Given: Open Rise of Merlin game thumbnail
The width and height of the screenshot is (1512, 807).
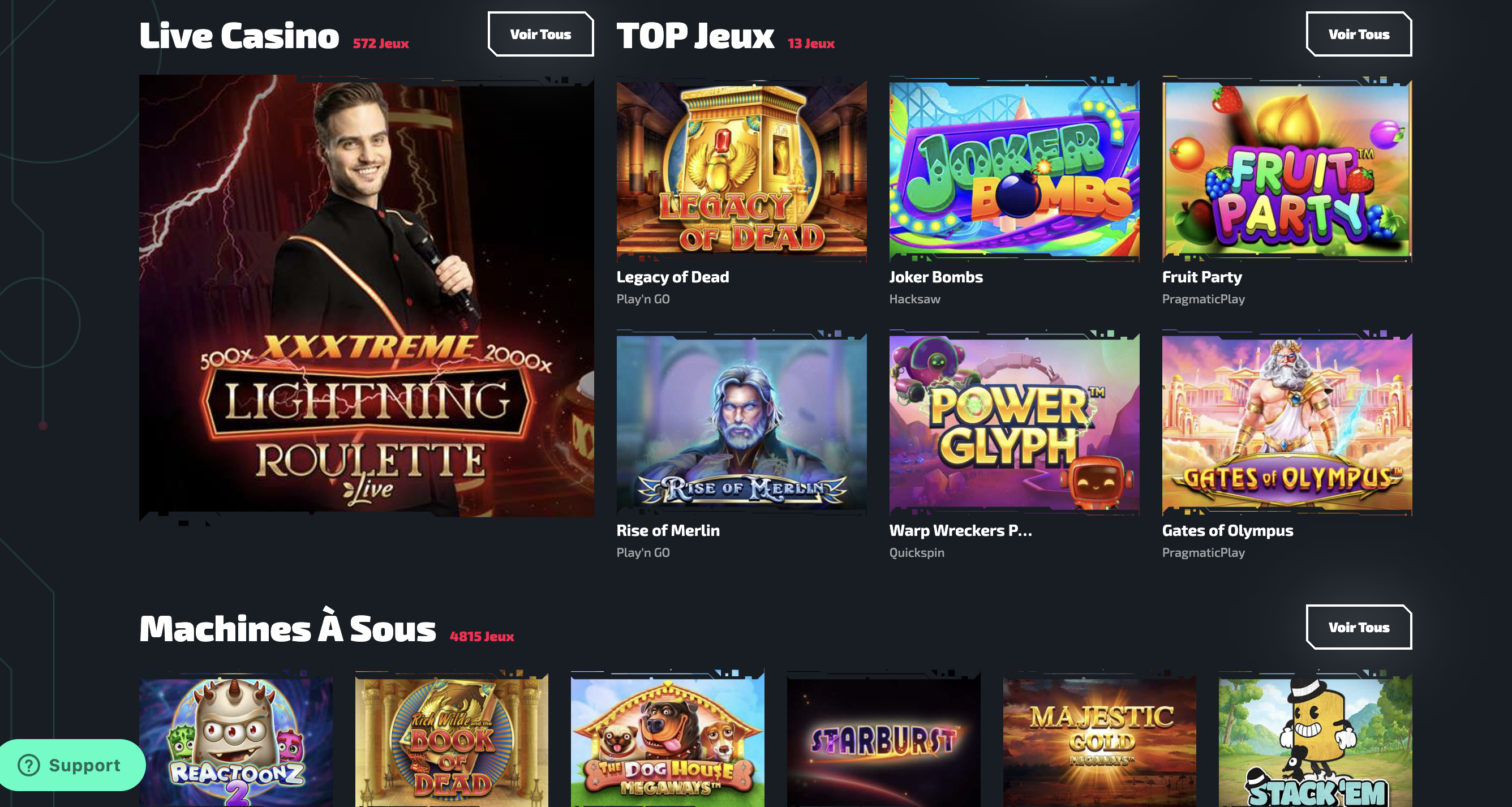Looking at the screenshot, I should (x=741, y=423).
